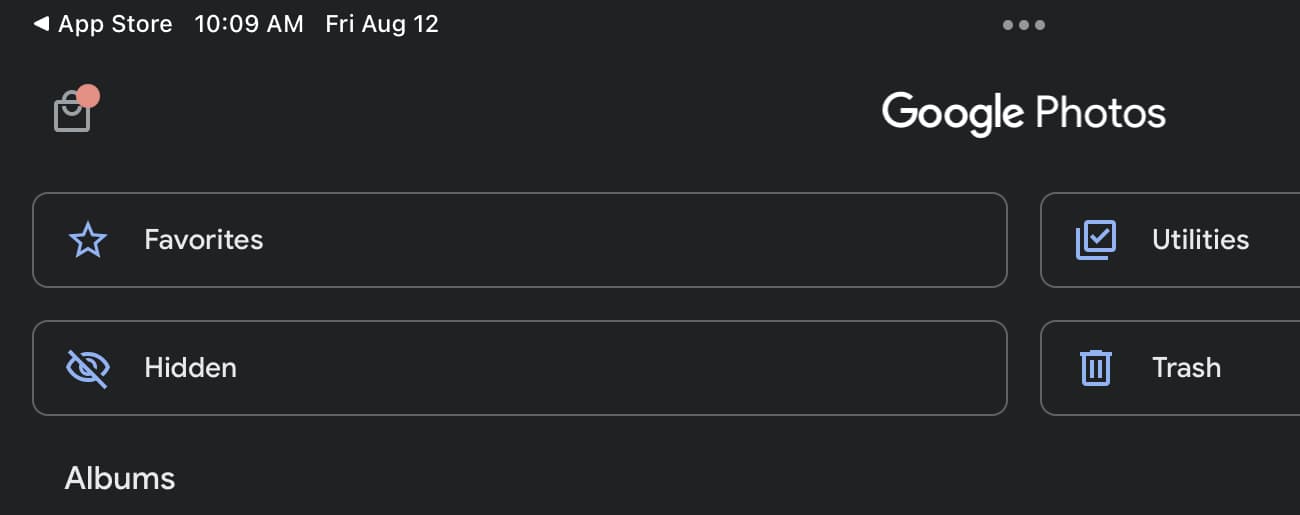Click the word Photos in the title
The width and height of the screenshot is (1300, 515).
[1100, 113]
